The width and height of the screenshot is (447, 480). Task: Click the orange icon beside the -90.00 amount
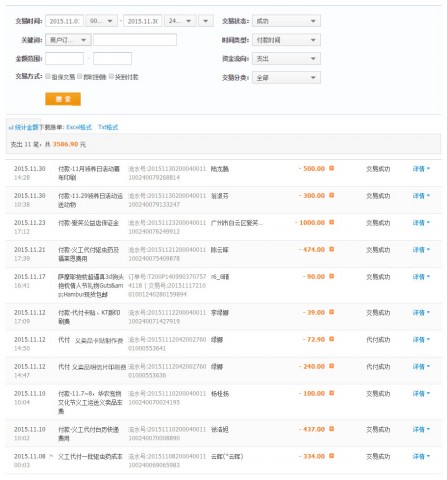(331, 276)
